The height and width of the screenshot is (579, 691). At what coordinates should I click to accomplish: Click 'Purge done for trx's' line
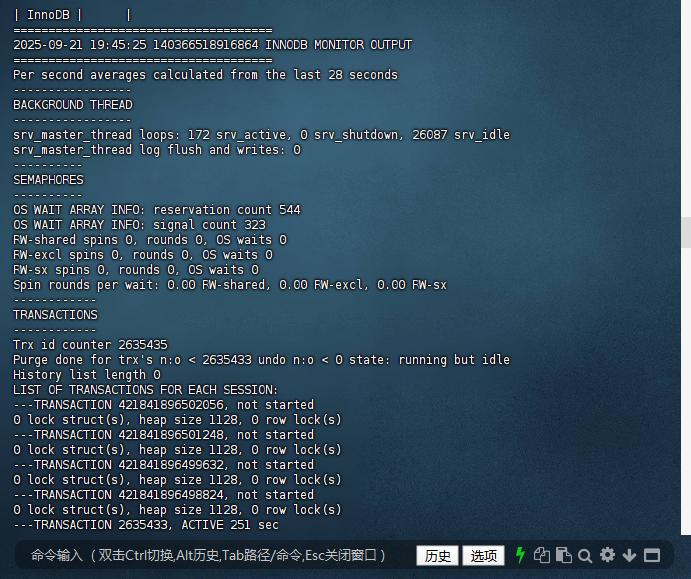pos(261,360)
